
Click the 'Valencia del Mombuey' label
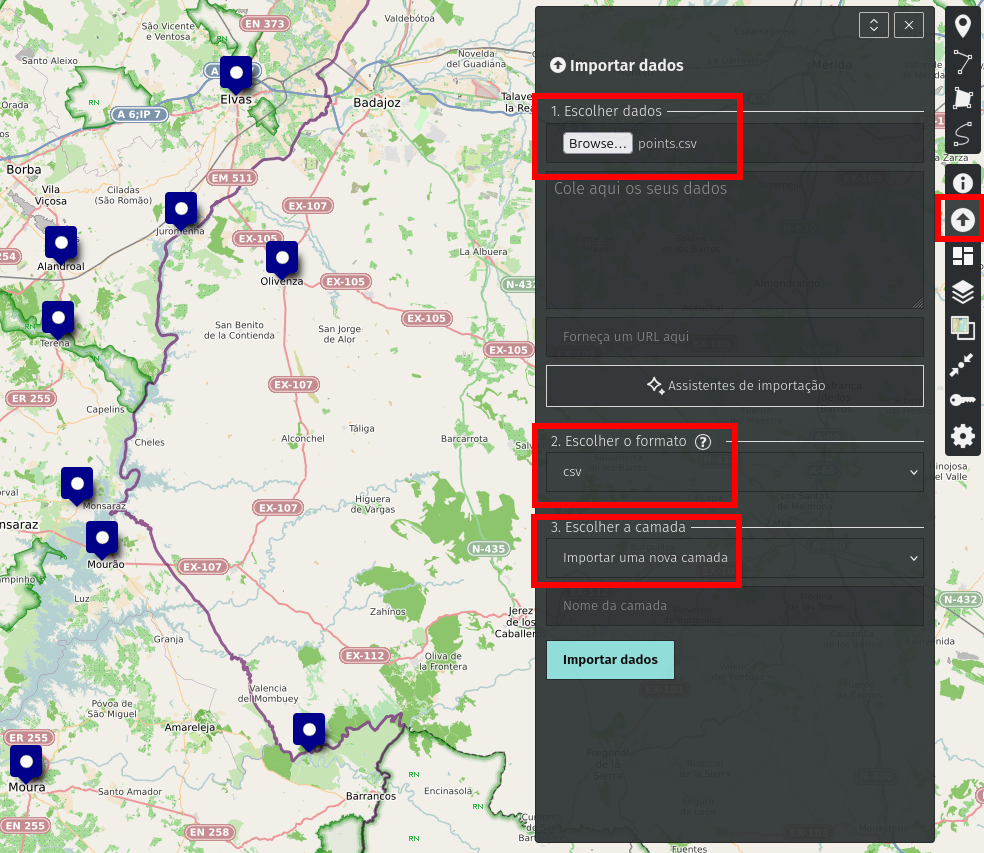[268, 694]
